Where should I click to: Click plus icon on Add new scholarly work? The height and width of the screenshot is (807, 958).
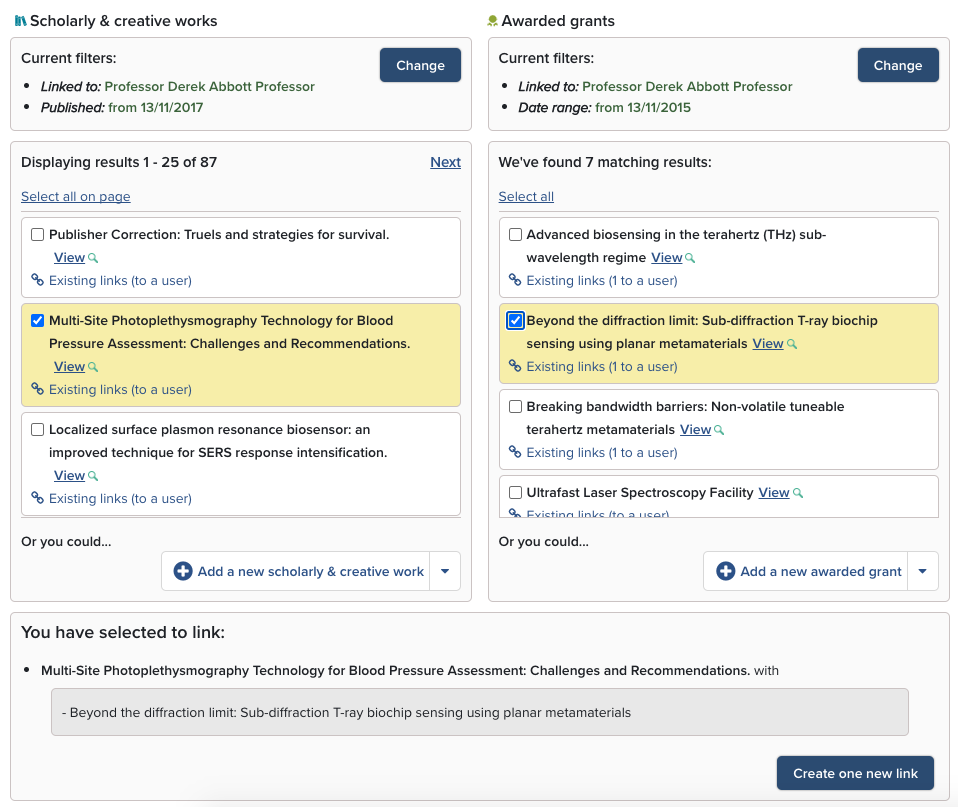[x=183, y=572]
